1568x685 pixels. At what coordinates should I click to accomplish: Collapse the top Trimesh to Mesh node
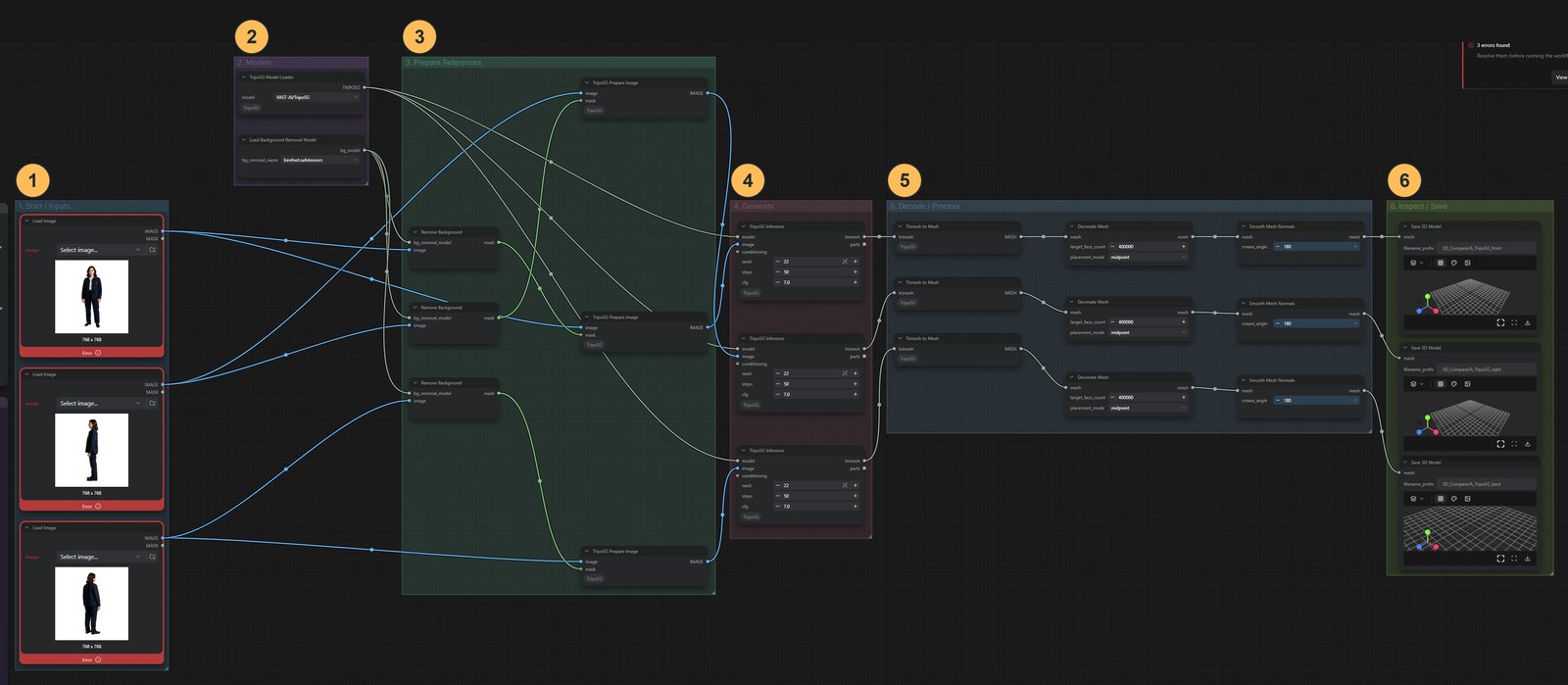click(900, 226)
